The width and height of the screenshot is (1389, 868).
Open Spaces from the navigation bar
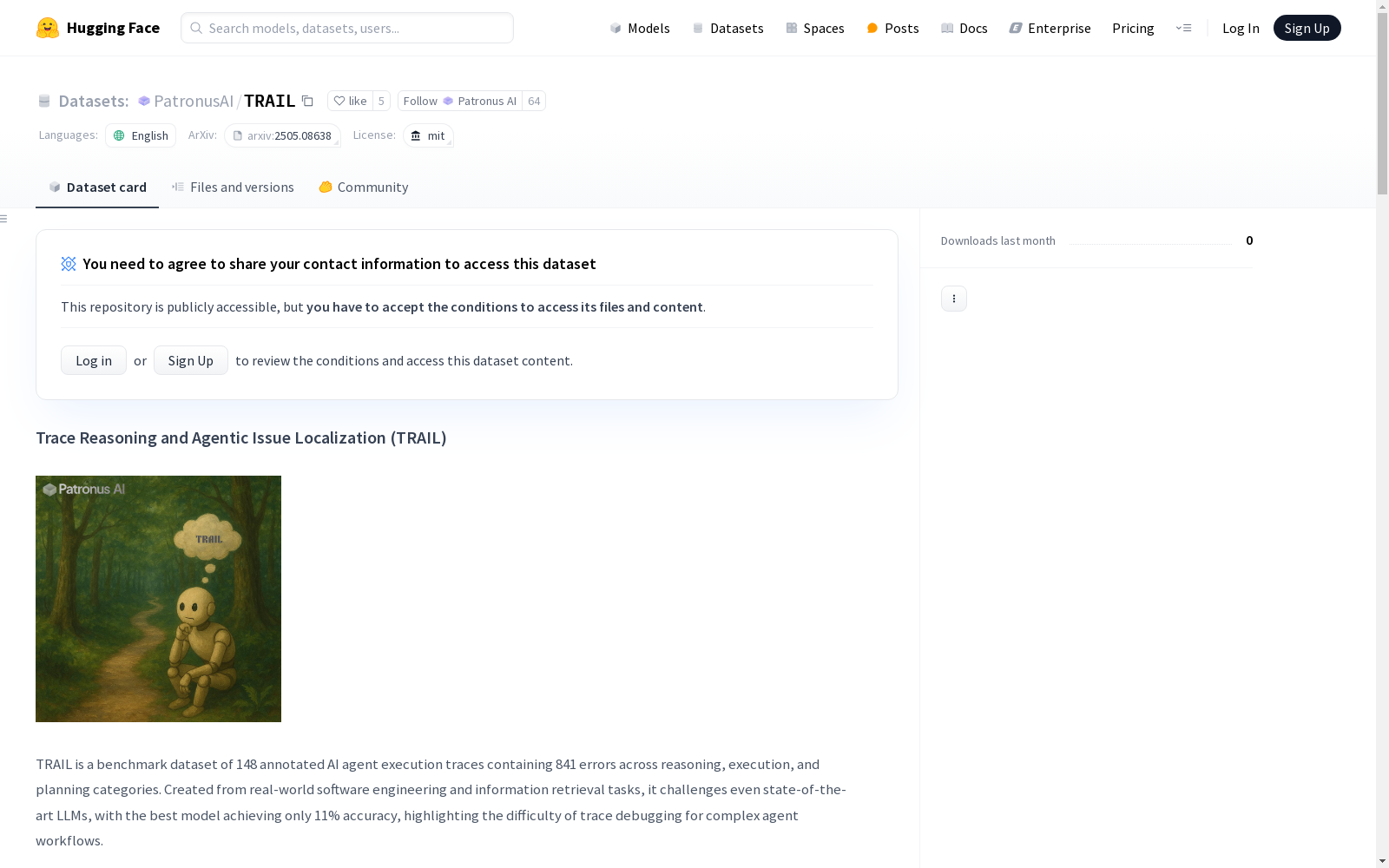pos(815,28)
